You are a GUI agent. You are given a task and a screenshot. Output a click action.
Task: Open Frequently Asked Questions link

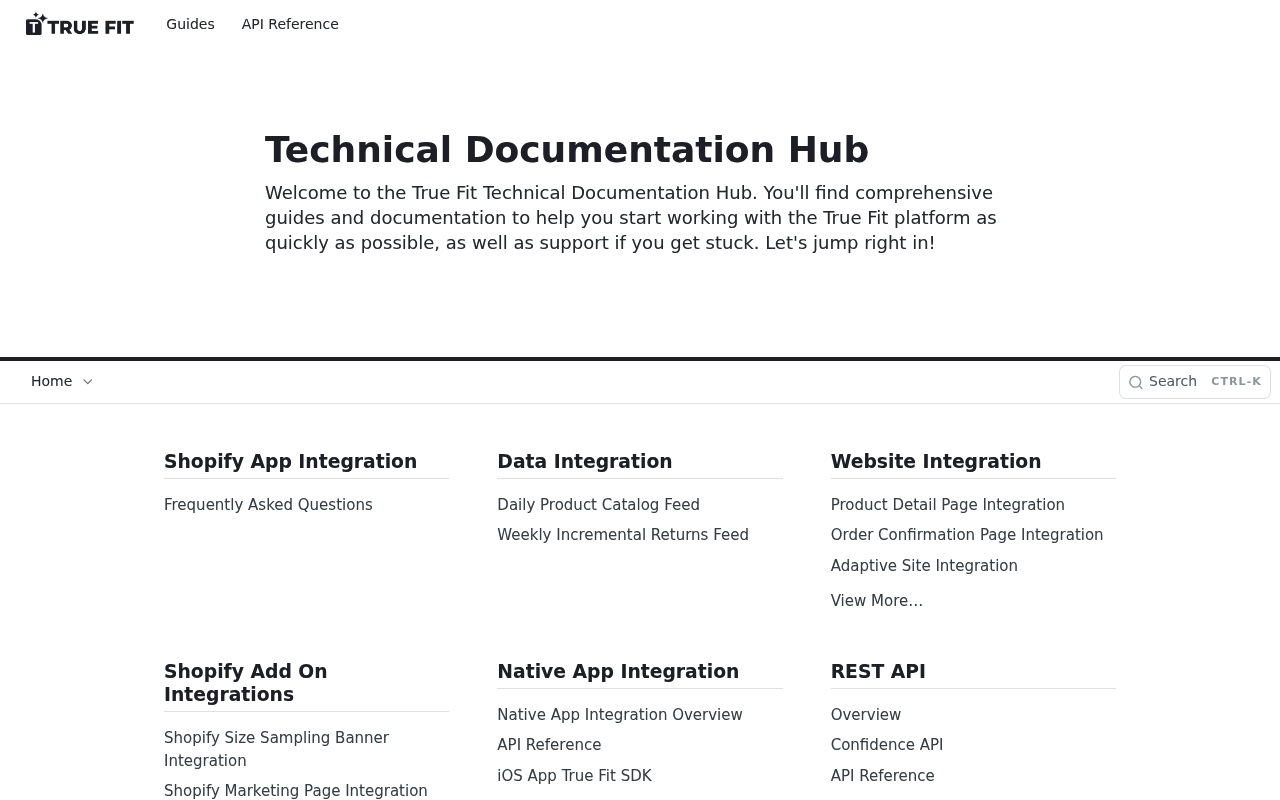pyautogui.click(x=268, y=505)
